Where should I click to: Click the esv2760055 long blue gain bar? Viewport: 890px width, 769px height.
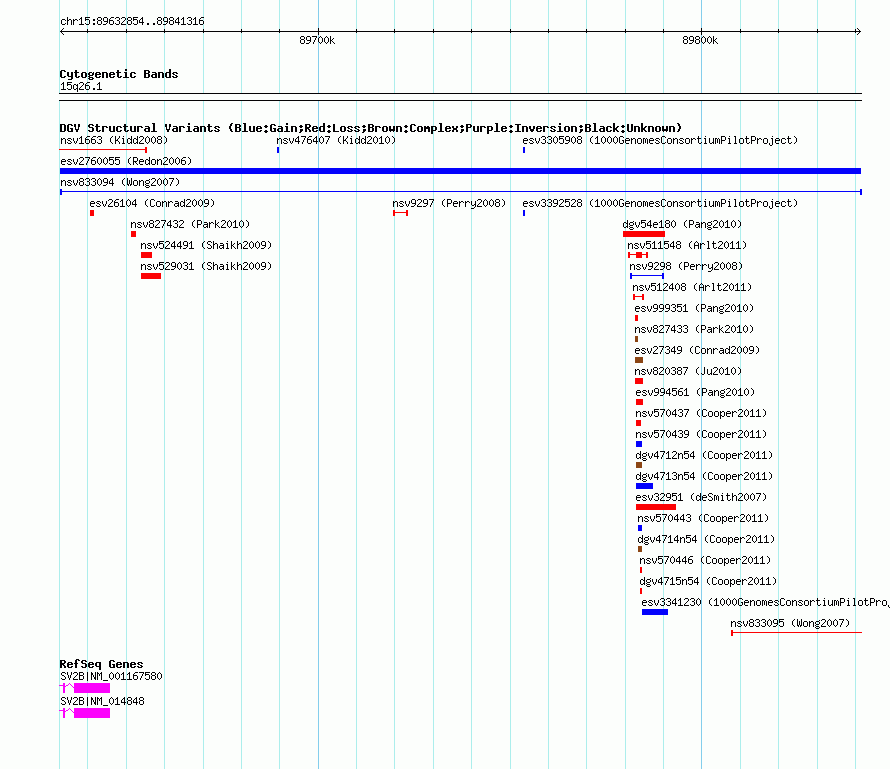[460, 171]
